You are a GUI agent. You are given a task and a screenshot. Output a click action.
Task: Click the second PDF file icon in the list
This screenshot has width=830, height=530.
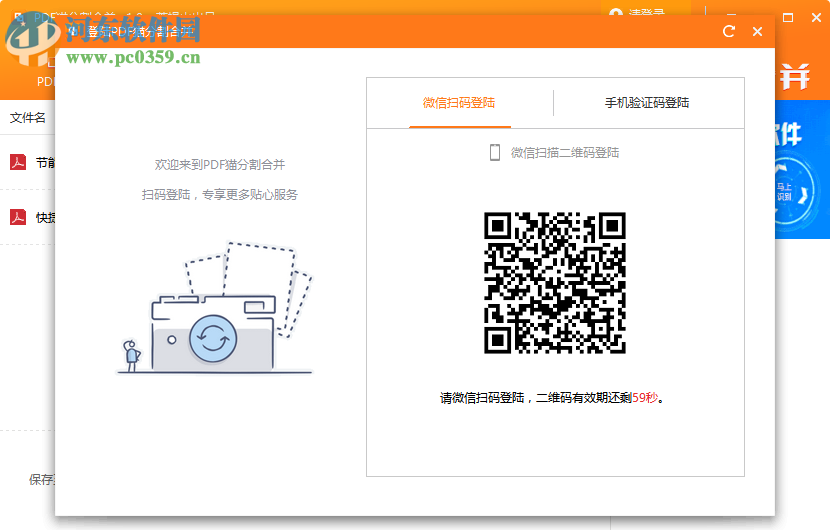click(18, 217)
